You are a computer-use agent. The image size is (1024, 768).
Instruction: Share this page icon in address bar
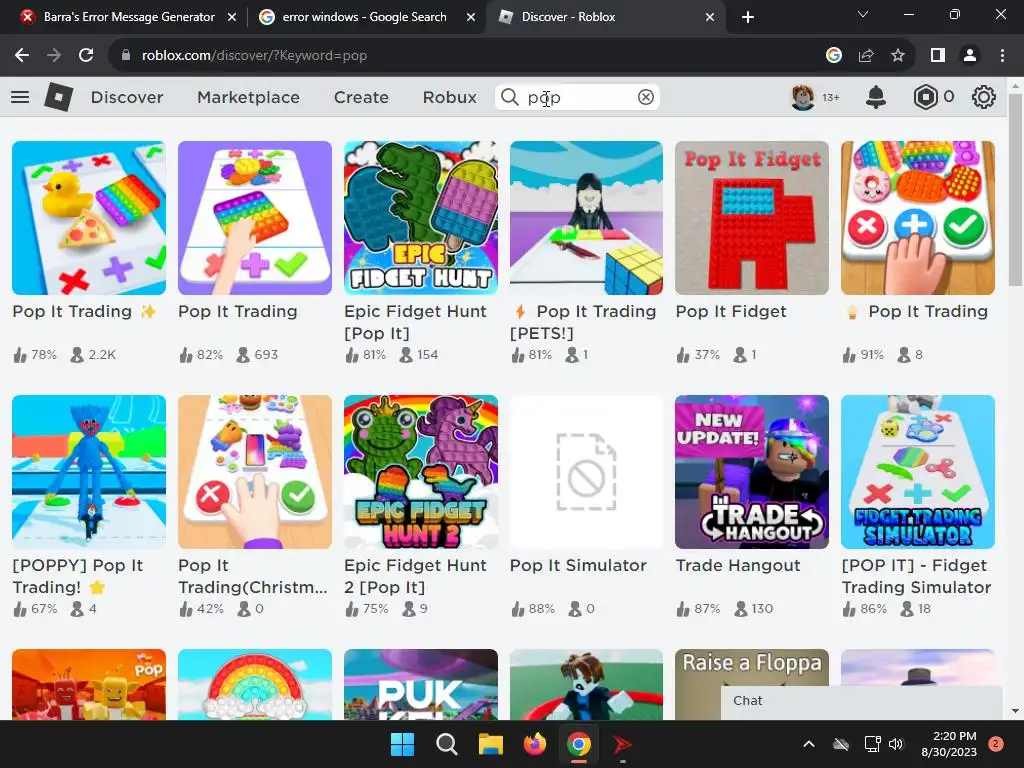pyautogui.click(x=866, y=56)
